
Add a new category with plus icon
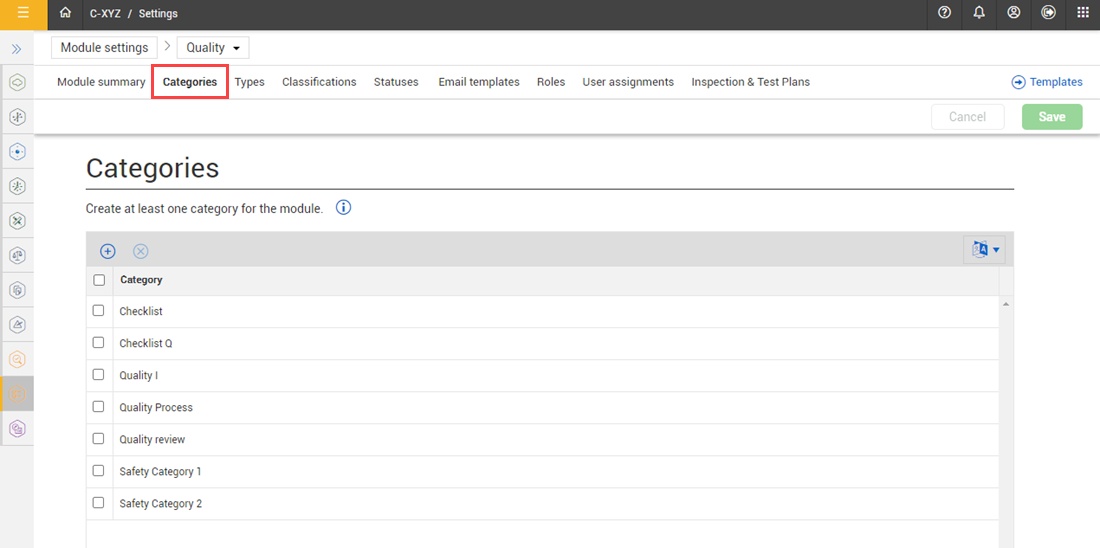coord(108,251)
